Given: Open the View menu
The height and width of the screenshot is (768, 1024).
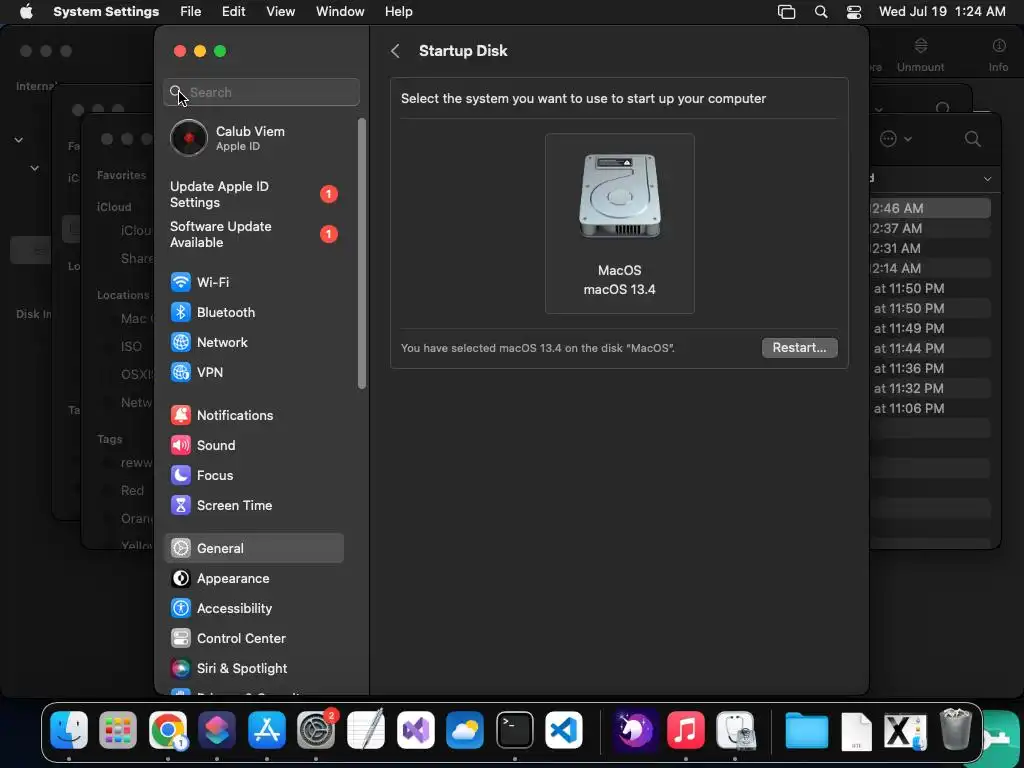Looking at the screenshot, I should coord(281,12).
